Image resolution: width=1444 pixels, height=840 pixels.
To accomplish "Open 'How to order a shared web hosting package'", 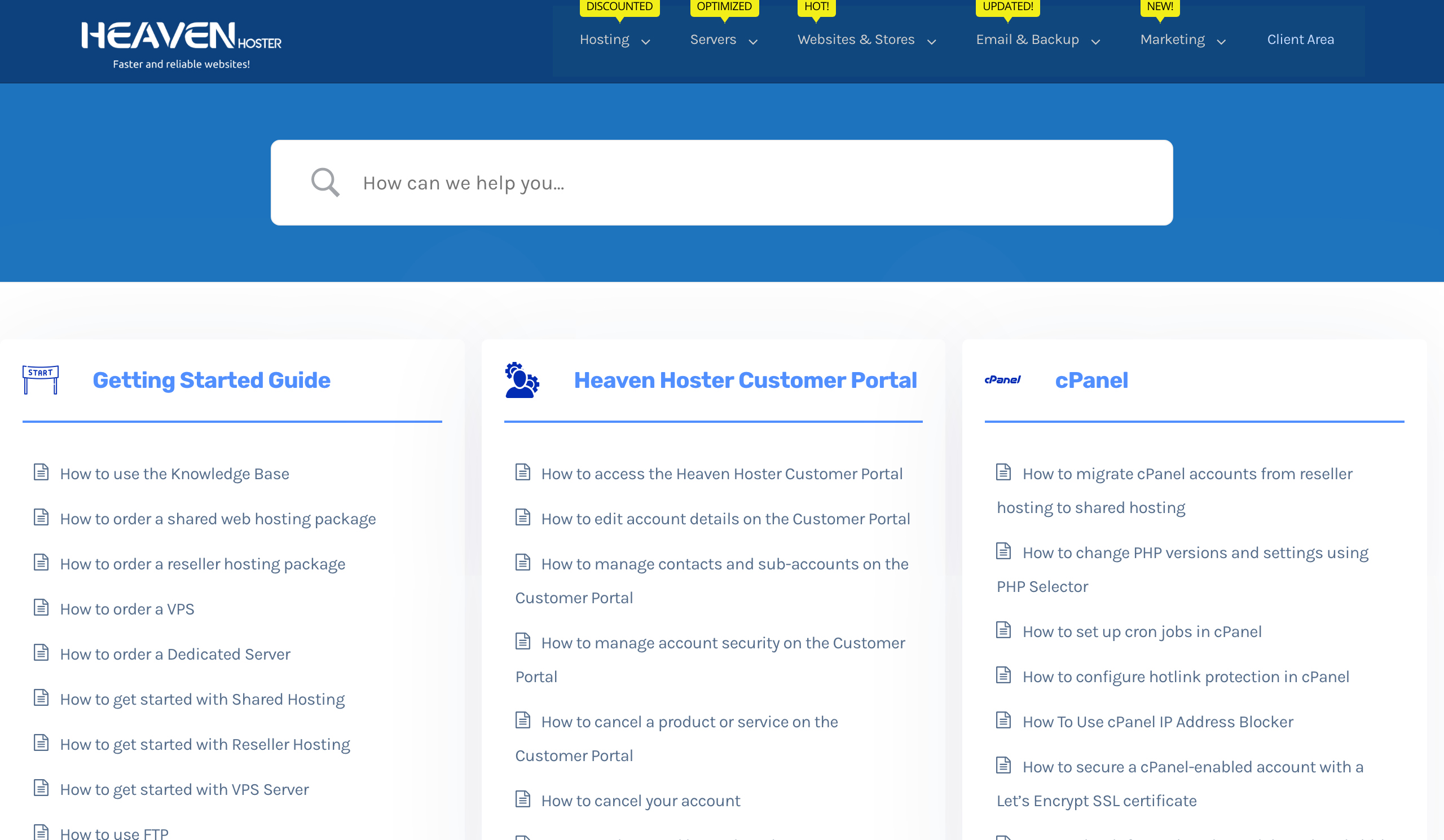I will point(218,519).
